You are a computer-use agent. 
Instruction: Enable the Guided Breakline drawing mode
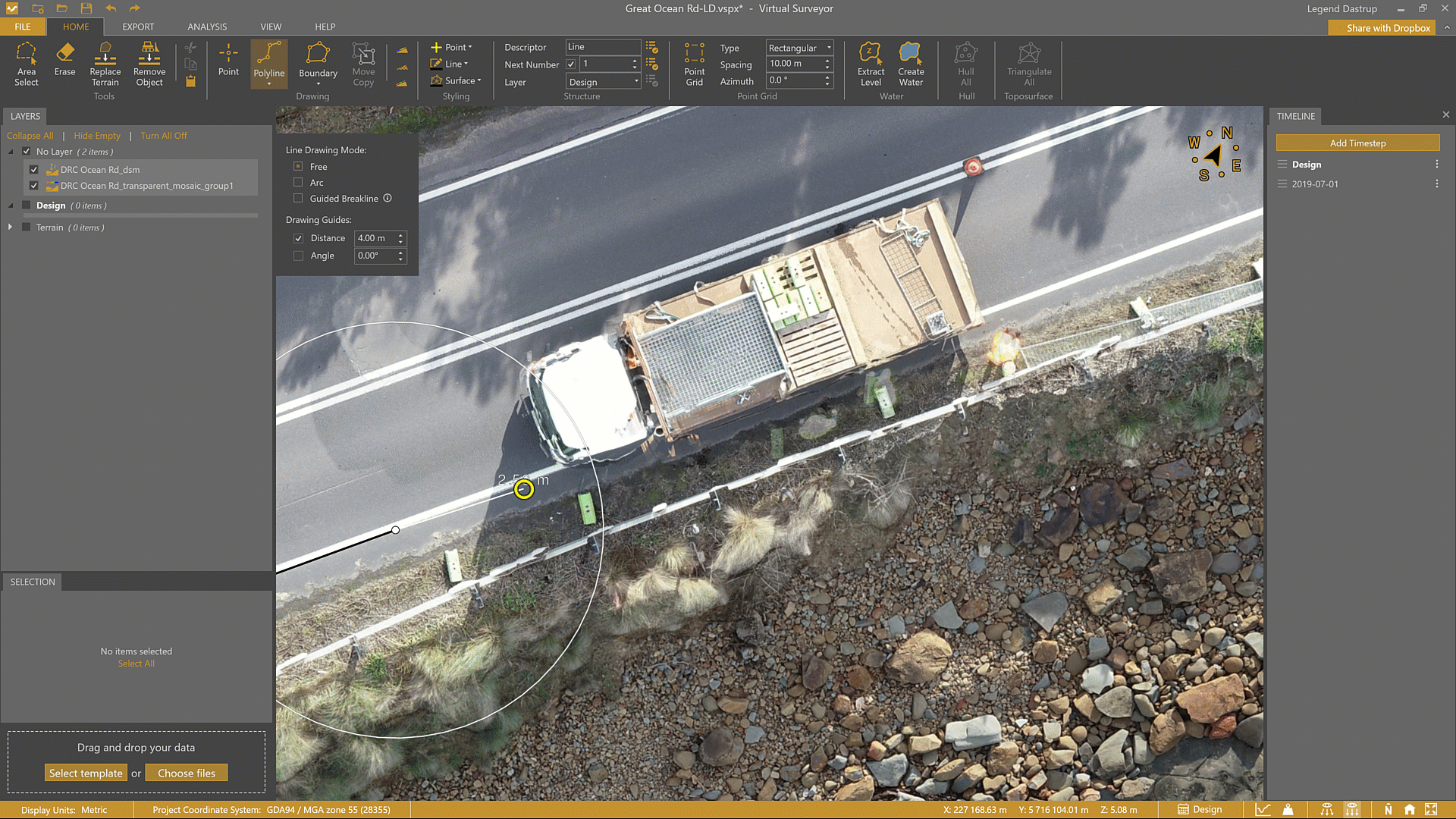pyautogui.click(x=299, y=199)
